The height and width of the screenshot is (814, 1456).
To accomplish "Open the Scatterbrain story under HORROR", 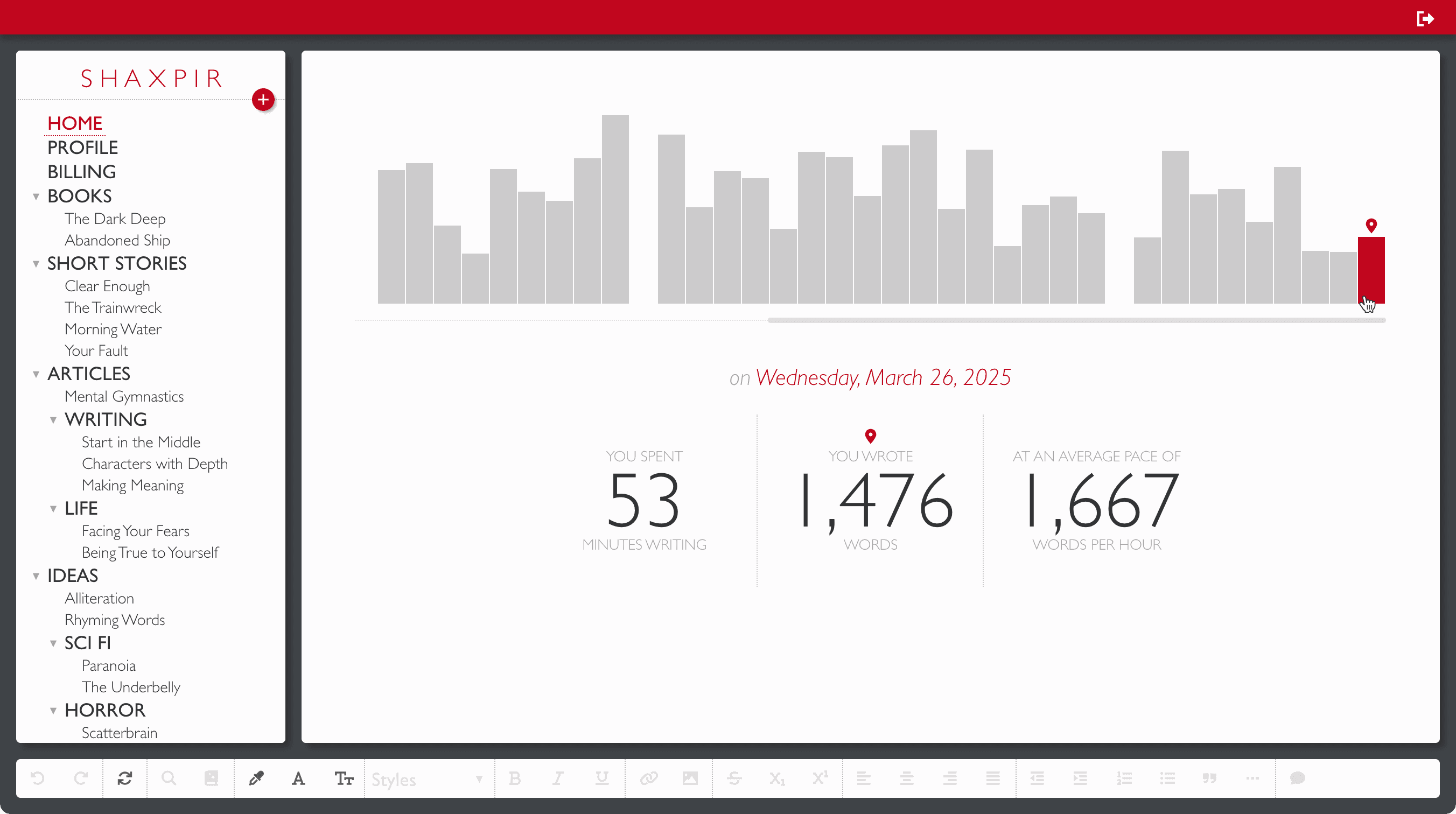I will [x=119, y=733].
